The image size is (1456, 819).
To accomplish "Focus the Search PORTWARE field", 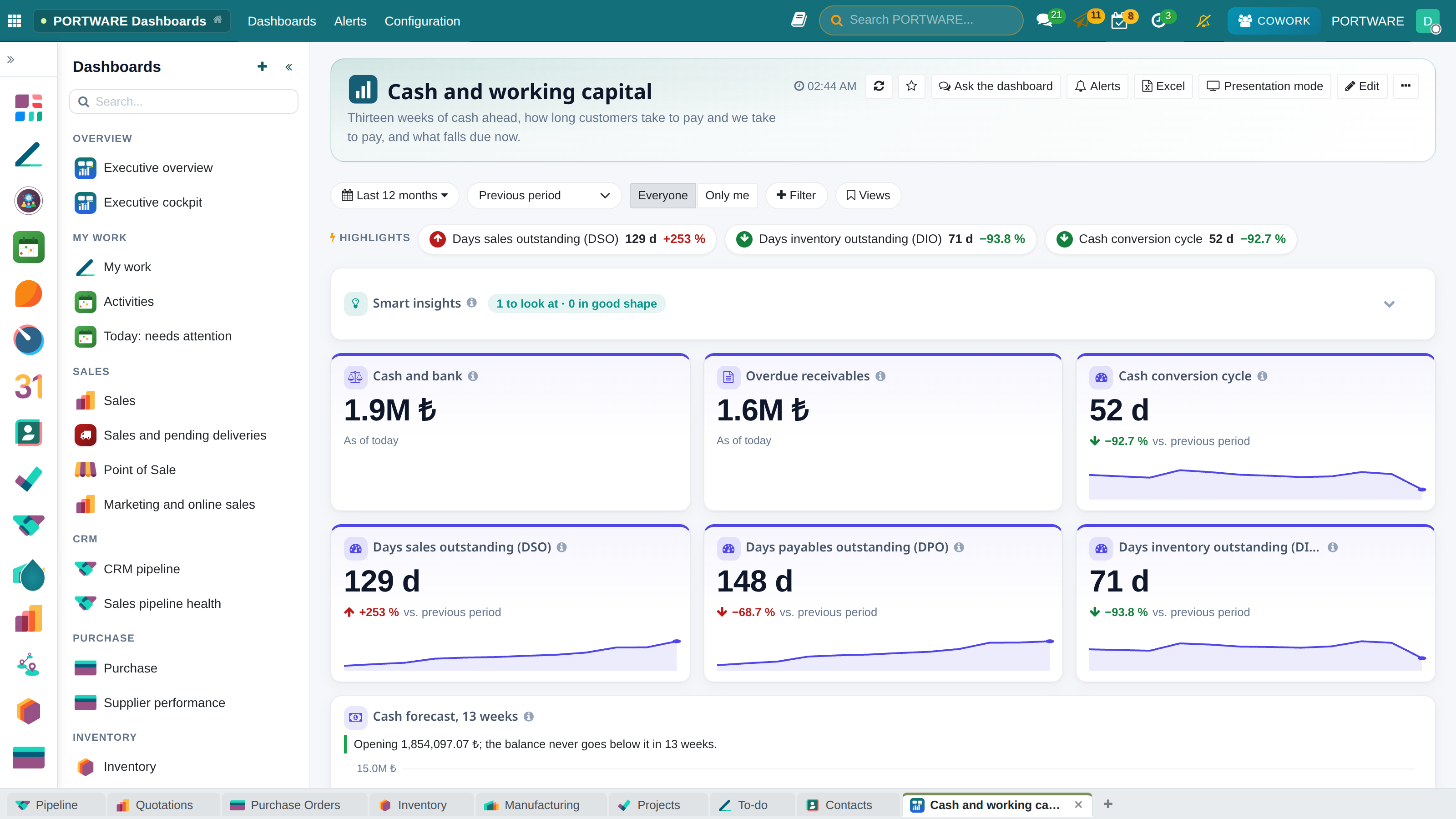I will [x=921, y=20].
